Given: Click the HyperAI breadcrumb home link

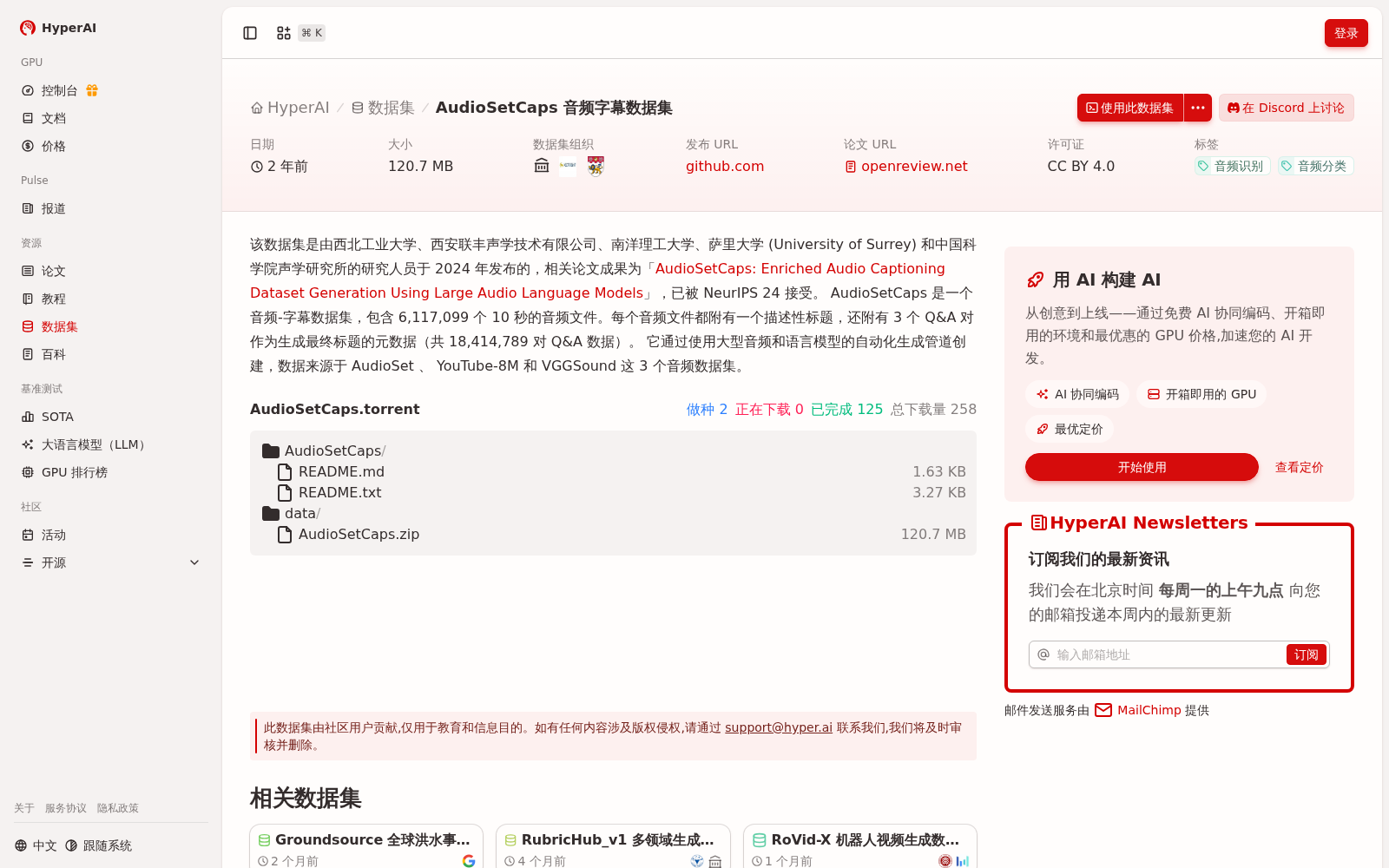Looking at the screenshot, I should (290, 108).
